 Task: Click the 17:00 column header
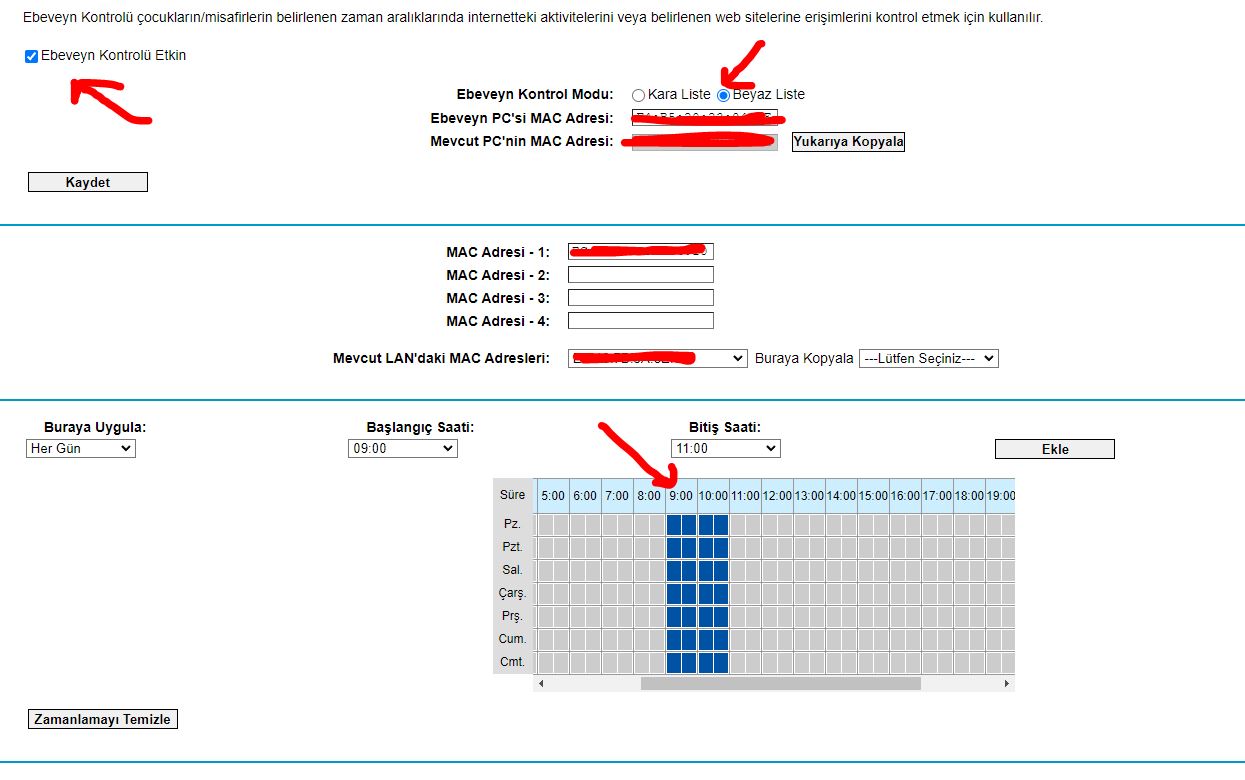pos(937,495)
